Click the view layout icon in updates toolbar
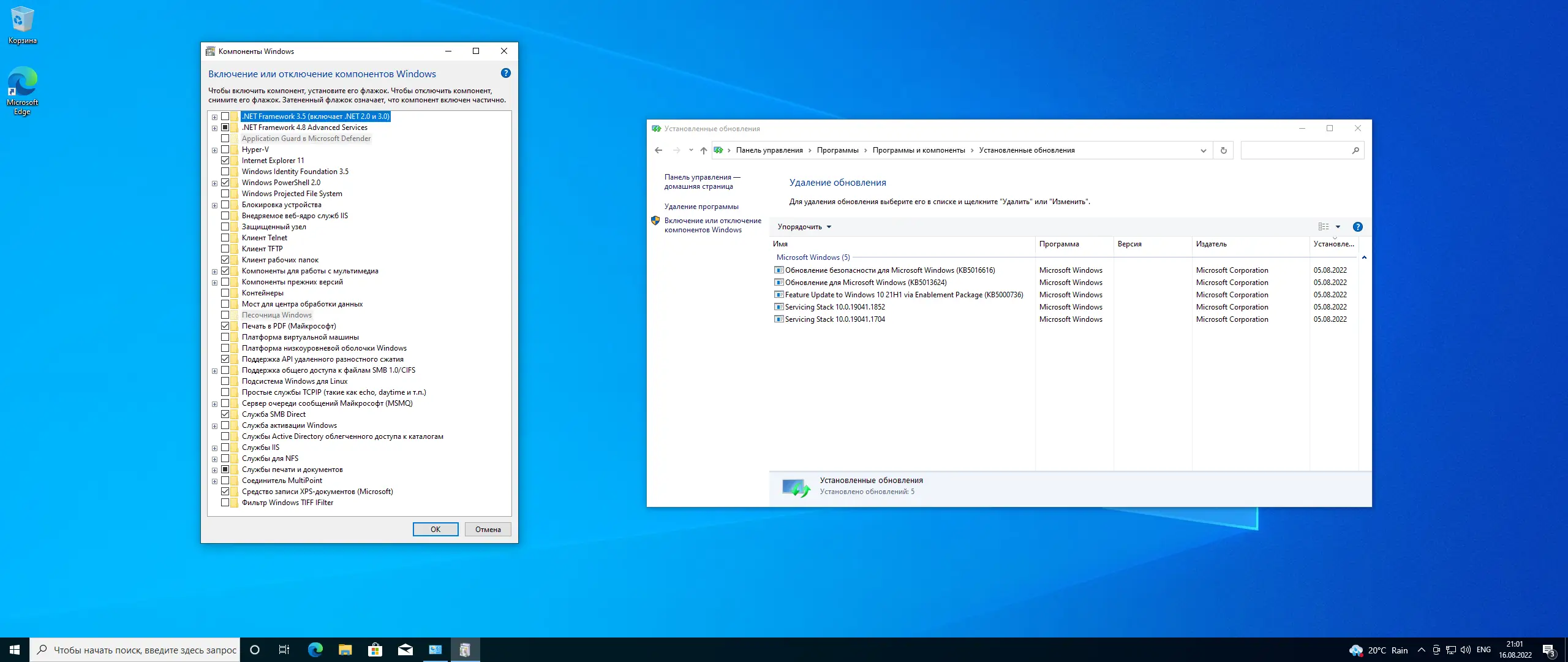The height and width of the screenshot is (662, 1568). pos(1324,227)
